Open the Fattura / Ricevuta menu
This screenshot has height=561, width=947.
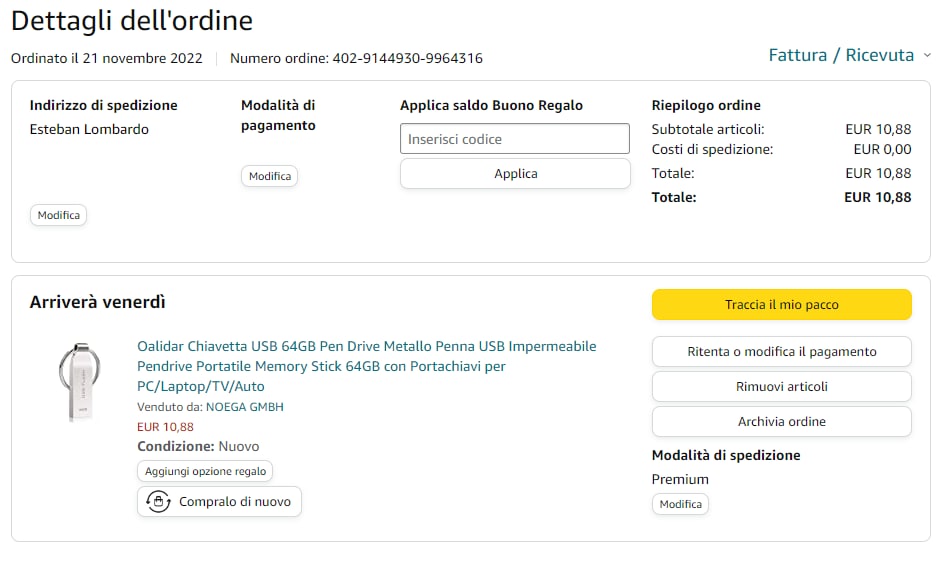pos(841,55)
